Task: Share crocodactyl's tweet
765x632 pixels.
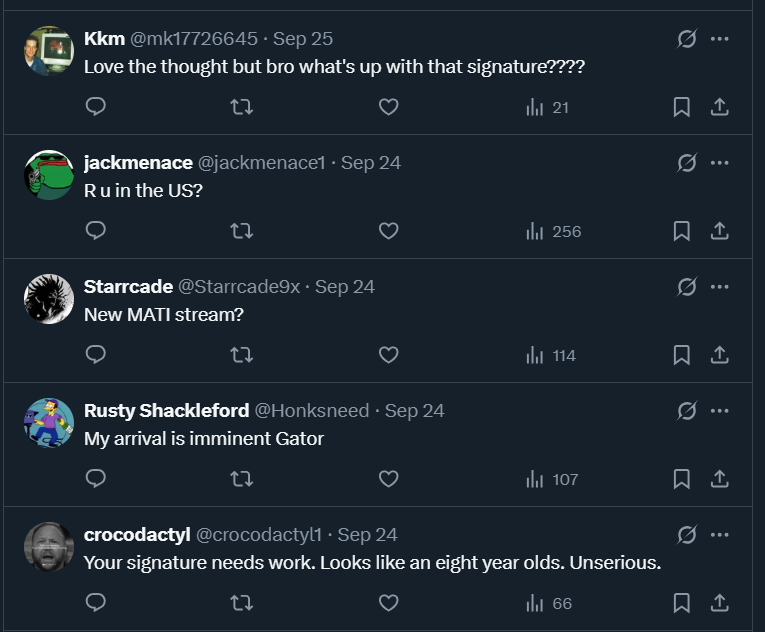Action: point(719,603)
